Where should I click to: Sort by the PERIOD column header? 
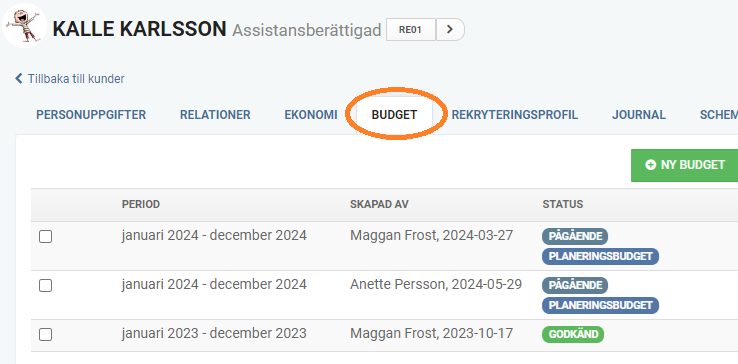coord(141,204)
